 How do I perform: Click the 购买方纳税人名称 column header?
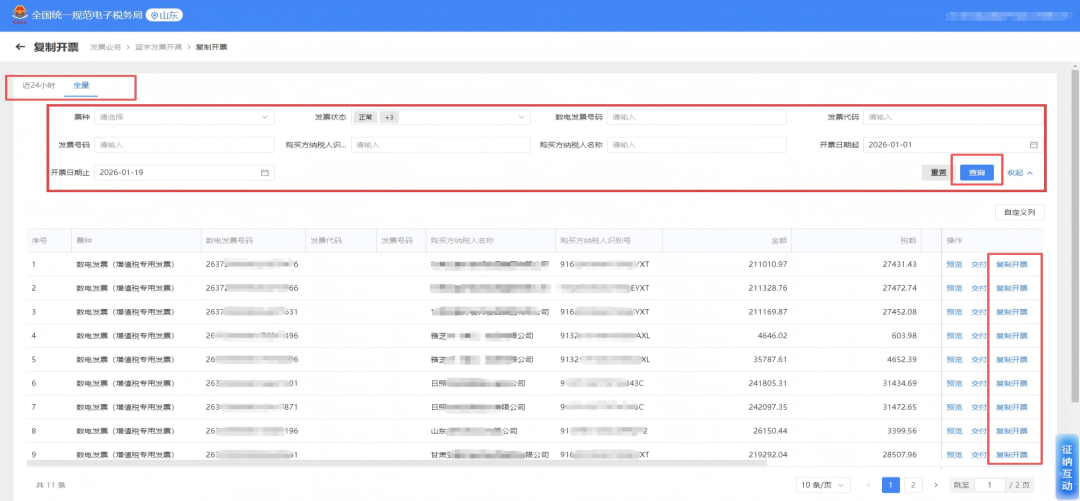(x=489, y=241)
